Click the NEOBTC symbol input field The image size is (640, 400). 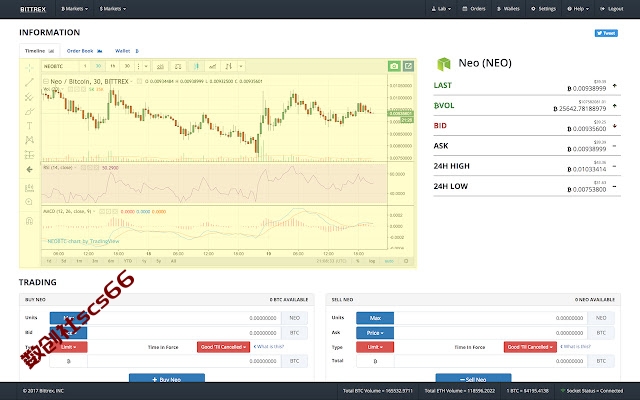[60, 66]
